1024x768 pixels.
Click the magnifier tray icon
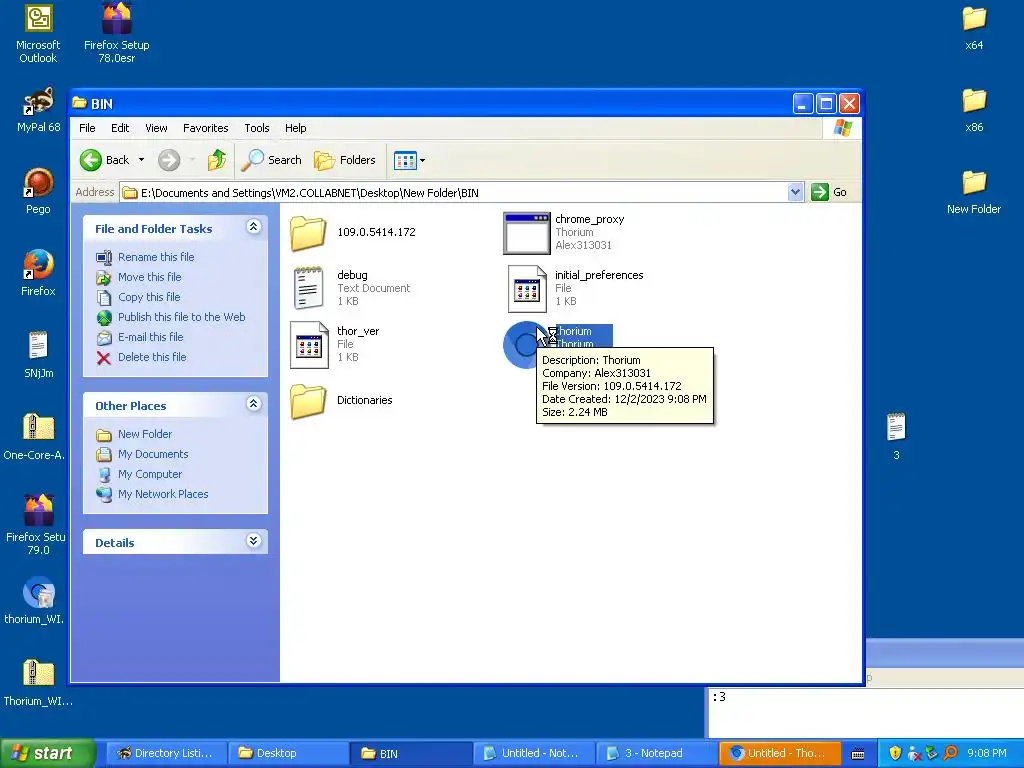pos(950,754)
